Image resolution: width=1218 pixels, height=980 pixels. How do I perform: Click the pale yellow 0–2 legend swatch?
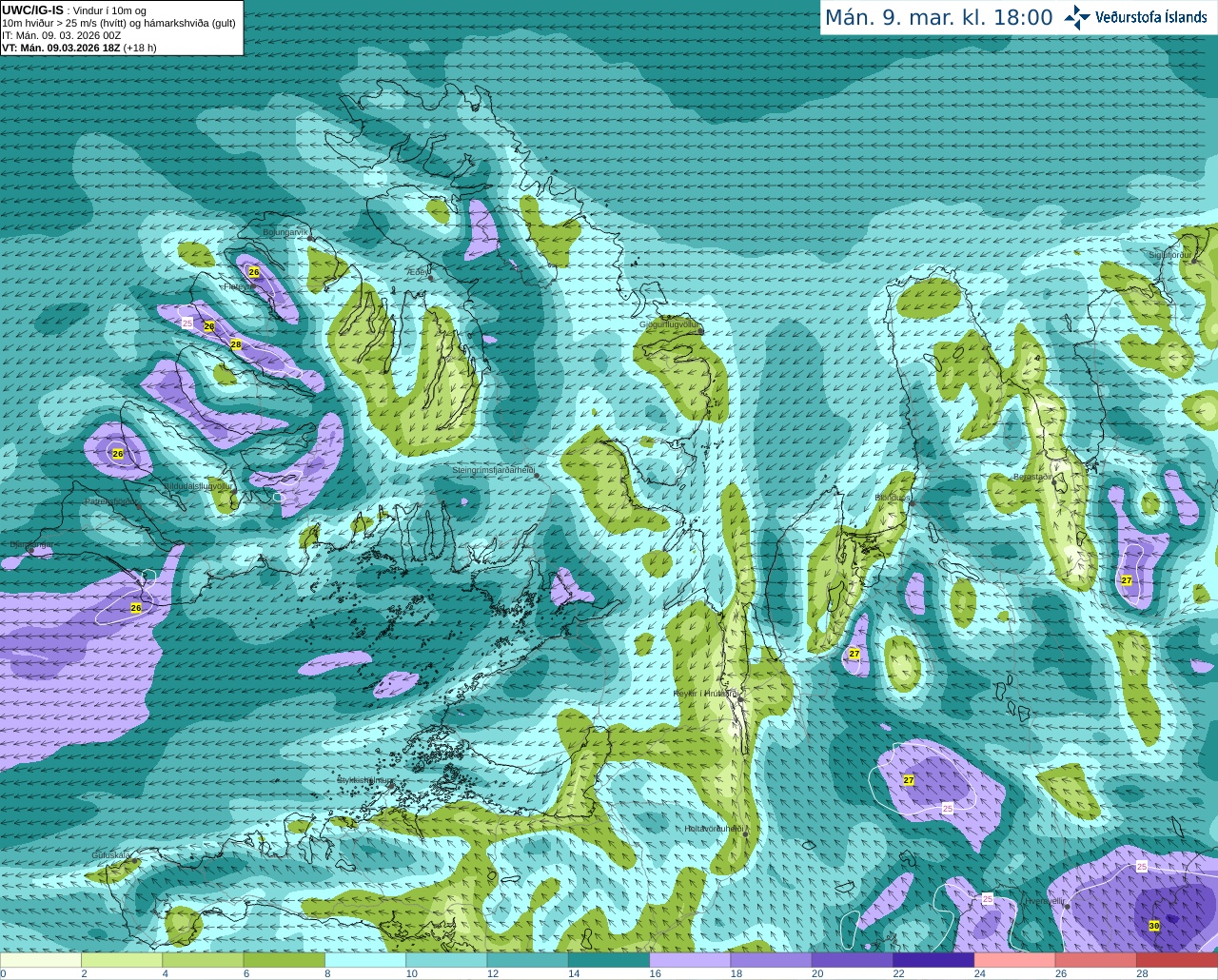41,960
